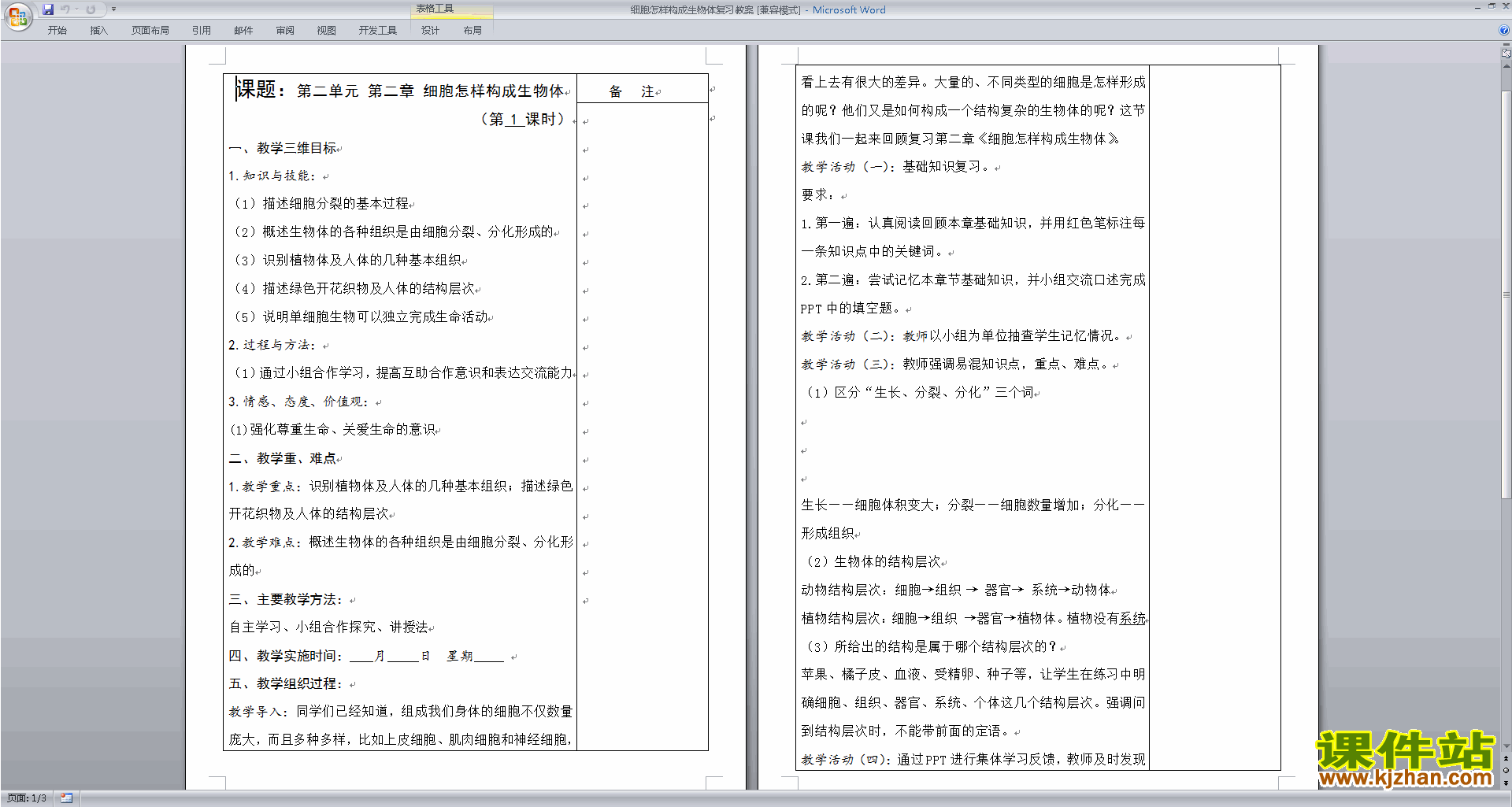This screenshot has height=807, width=1512.
Task: Click the line 教学活动（一）：基础知识复习。
Action: [x=897, y=167]
